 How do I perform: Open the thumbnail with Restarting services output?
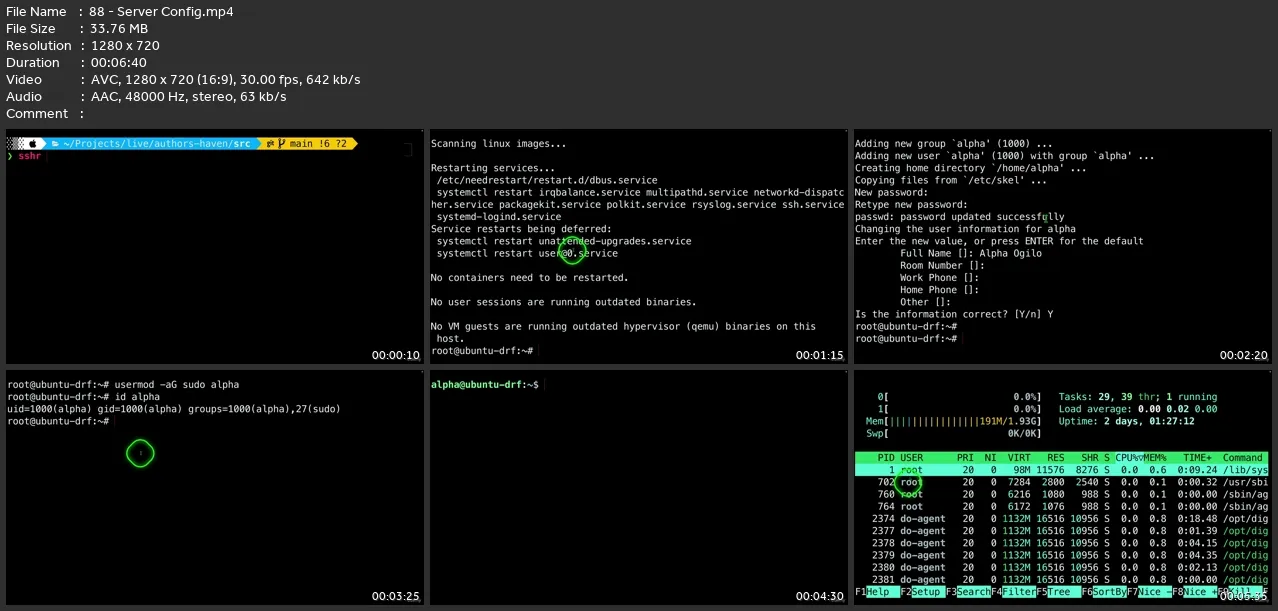click(639, 247)
